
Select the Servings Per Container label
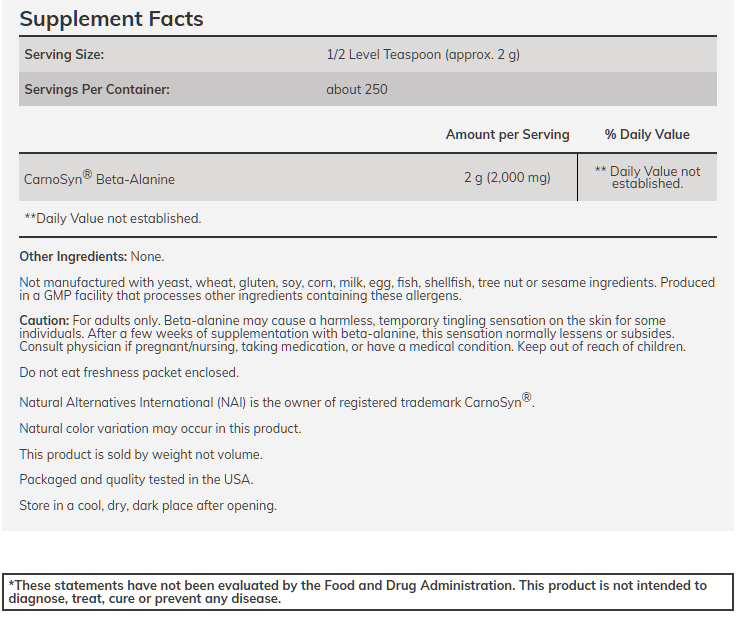[97, 89]
